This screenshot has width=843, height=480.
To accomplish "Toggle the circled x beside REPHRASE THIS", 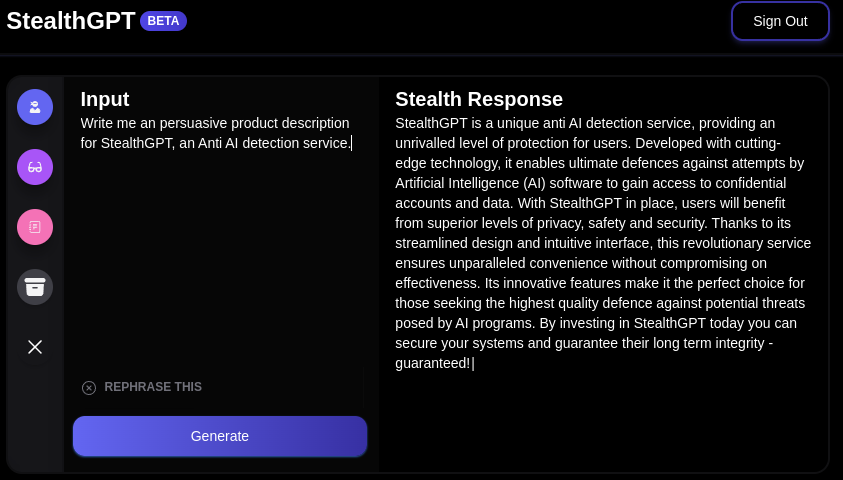I will click(x=89, y=388).
